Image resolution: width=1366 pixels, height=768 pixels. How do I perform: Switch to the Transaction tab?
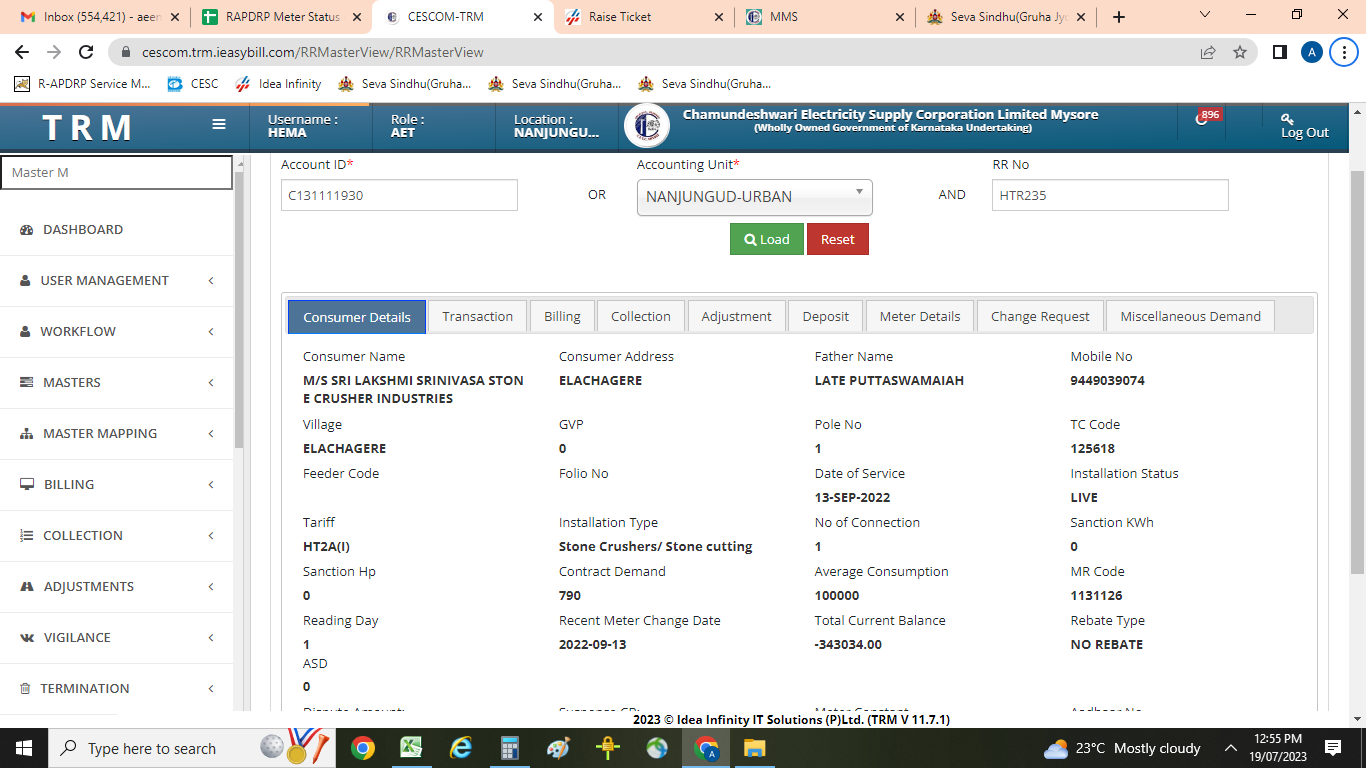[x=477, y=316]
